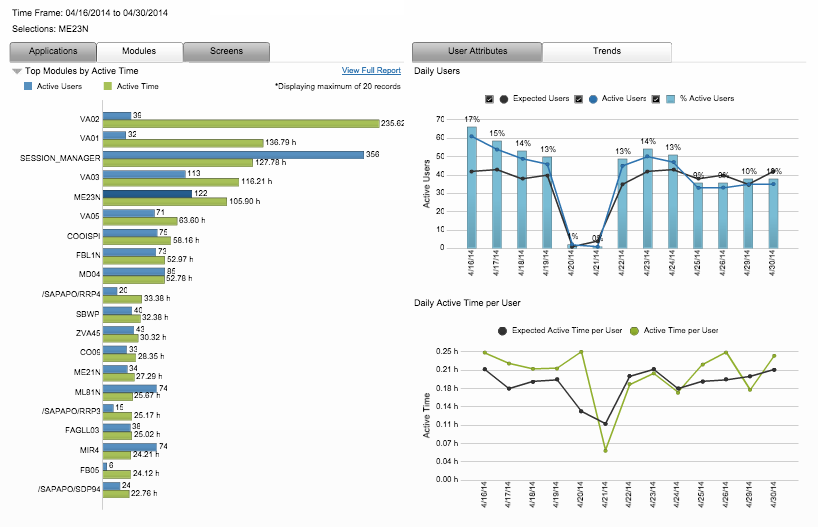The height and width of the screenshot is (527, 818).
Task: Disable the % Active Users checkbox
Action: pyautogui.click(x=656, y=99)
